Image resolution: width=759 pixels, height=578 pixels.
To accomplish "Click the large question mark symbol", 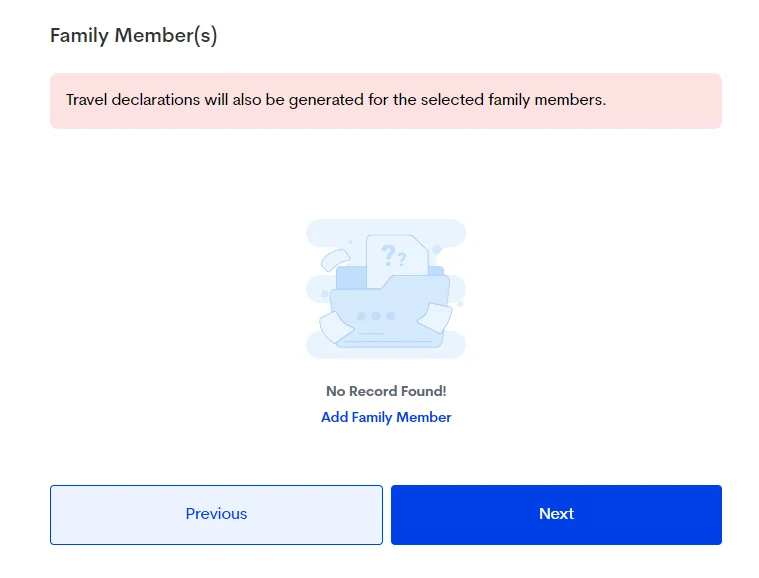I will coord(389,255).
